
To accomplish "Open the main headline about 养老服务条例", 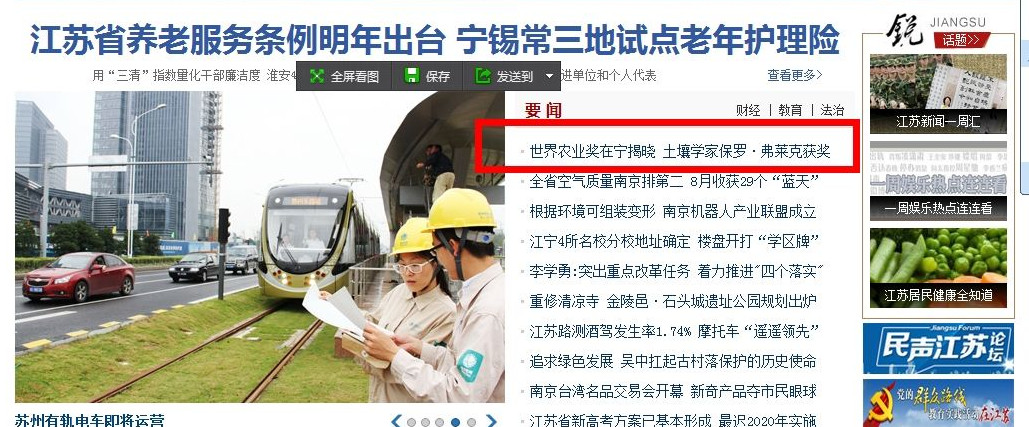I will (434, 39).
